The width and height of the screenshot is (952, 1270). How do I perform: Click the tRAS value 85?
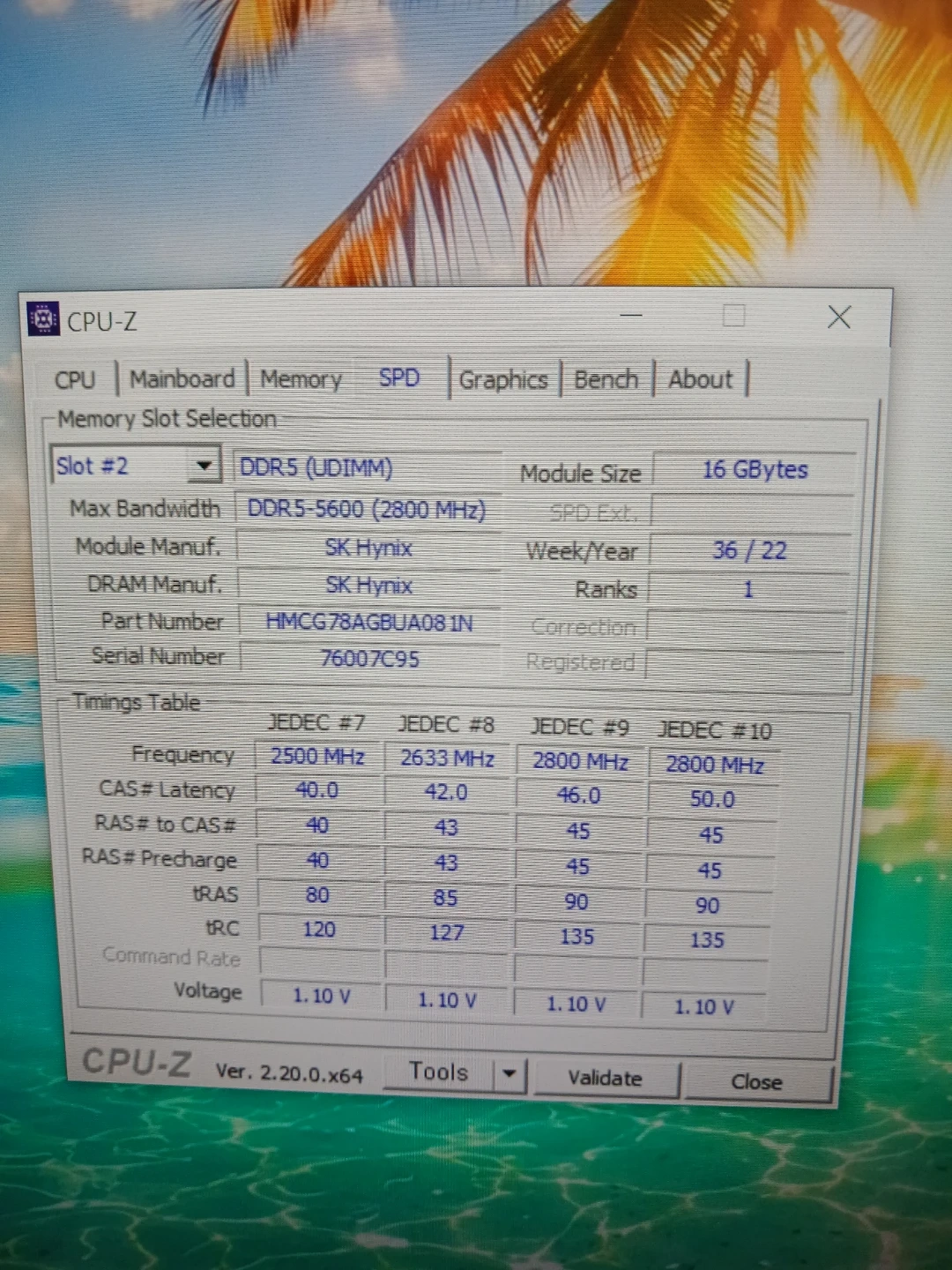pyautogui.click(x=445, y=898)
